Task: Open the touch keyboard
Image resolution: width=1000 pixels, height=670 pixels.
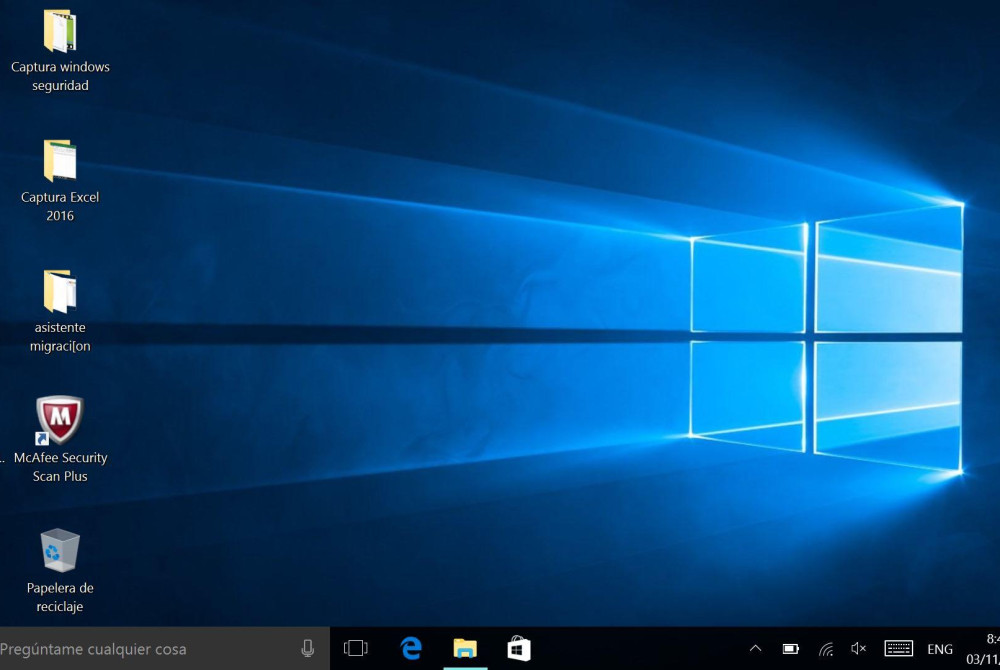Action: 899,648
